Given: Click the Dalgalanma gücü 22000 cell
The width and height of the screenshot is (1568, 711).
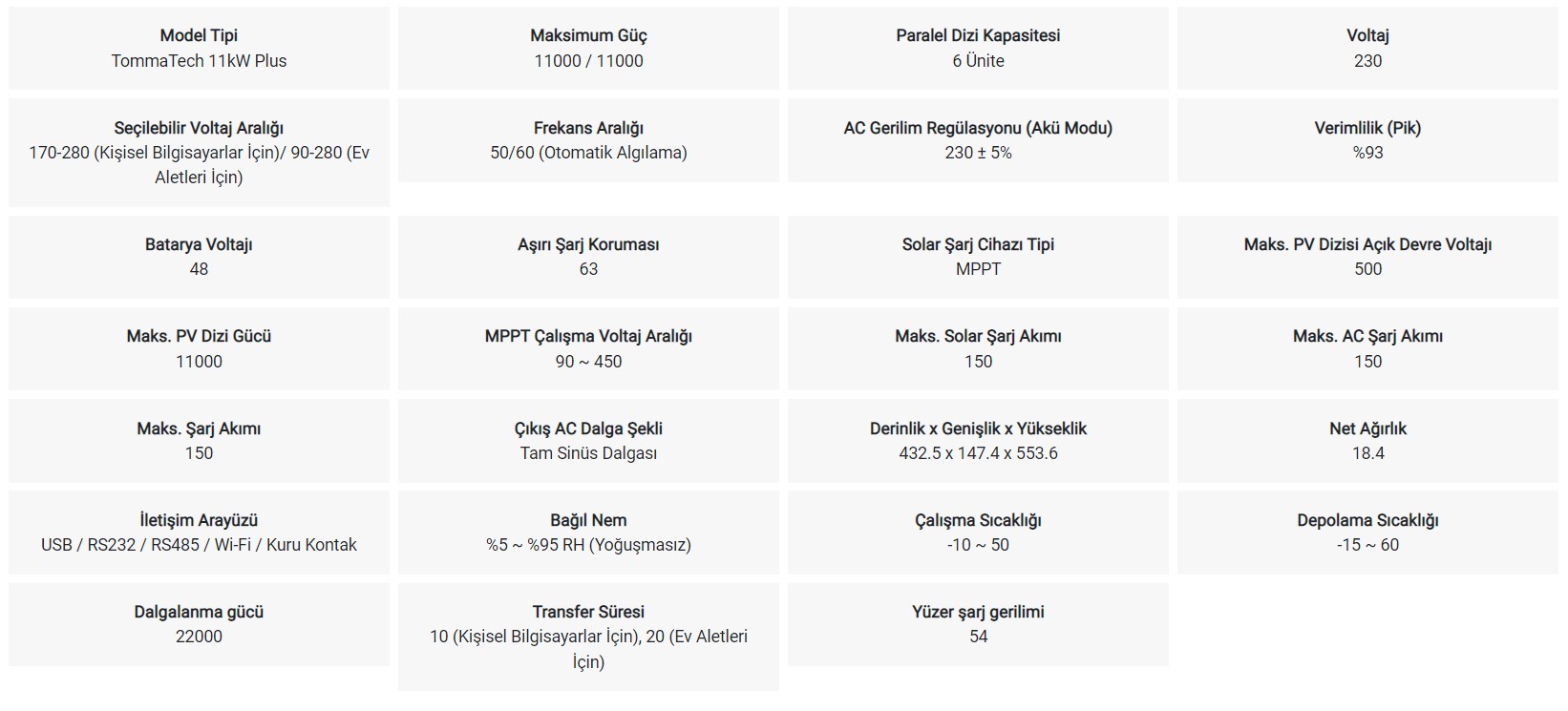Looking at the screenshot, I should coord(199,624).
